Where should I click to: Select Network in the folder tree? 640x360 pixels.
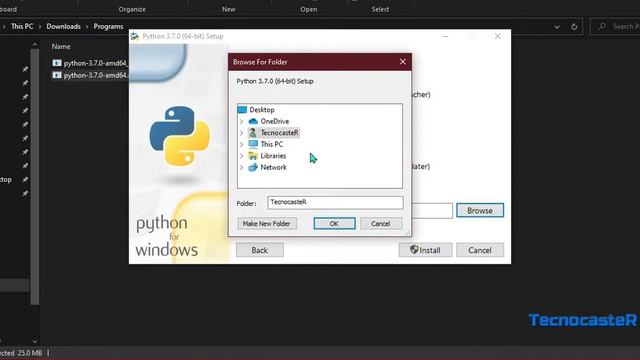[x=273, y=167]
